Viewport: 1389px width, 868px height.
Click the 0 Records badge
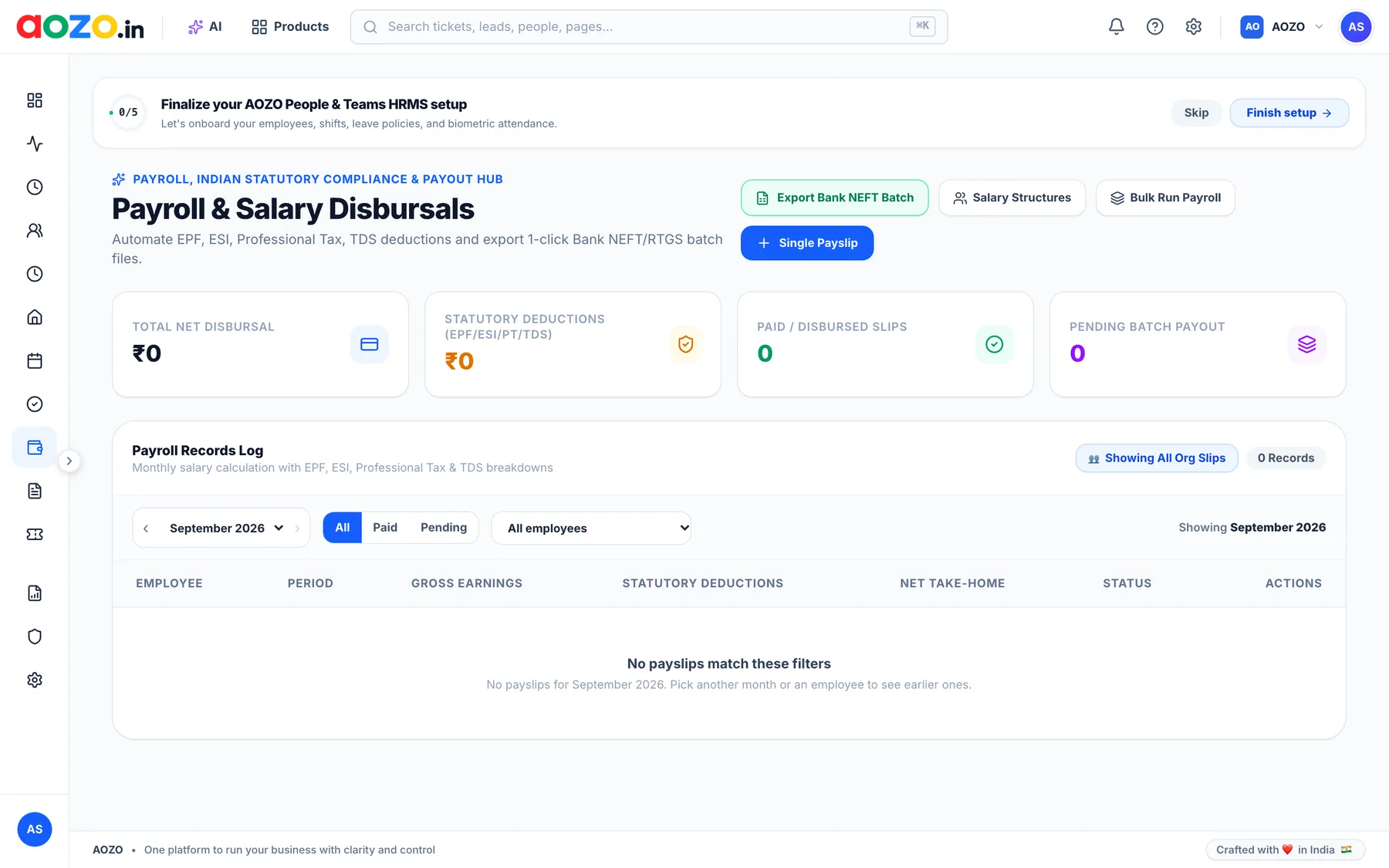1286,458
